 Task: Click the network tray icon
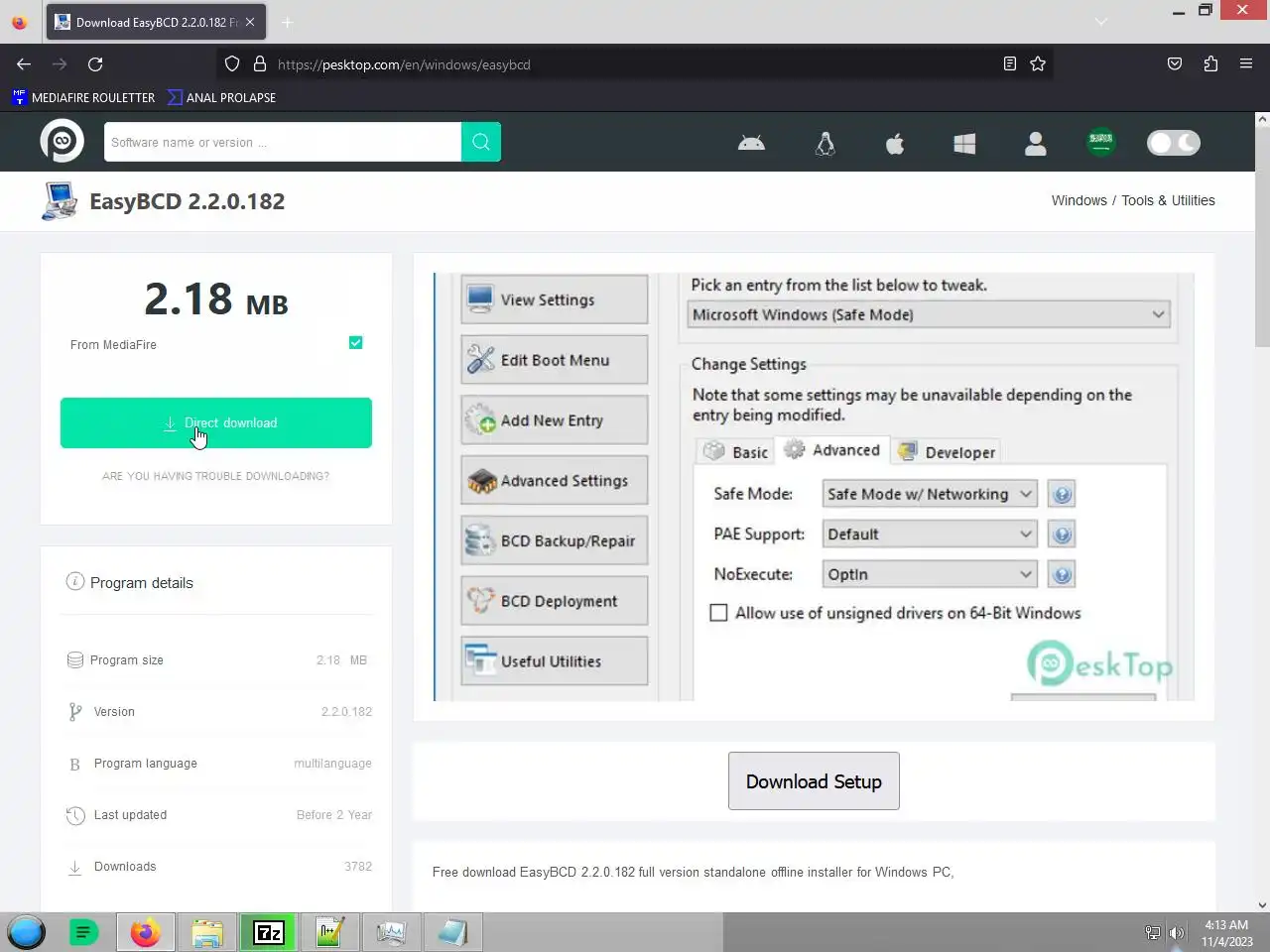[x=1153, y=933]
